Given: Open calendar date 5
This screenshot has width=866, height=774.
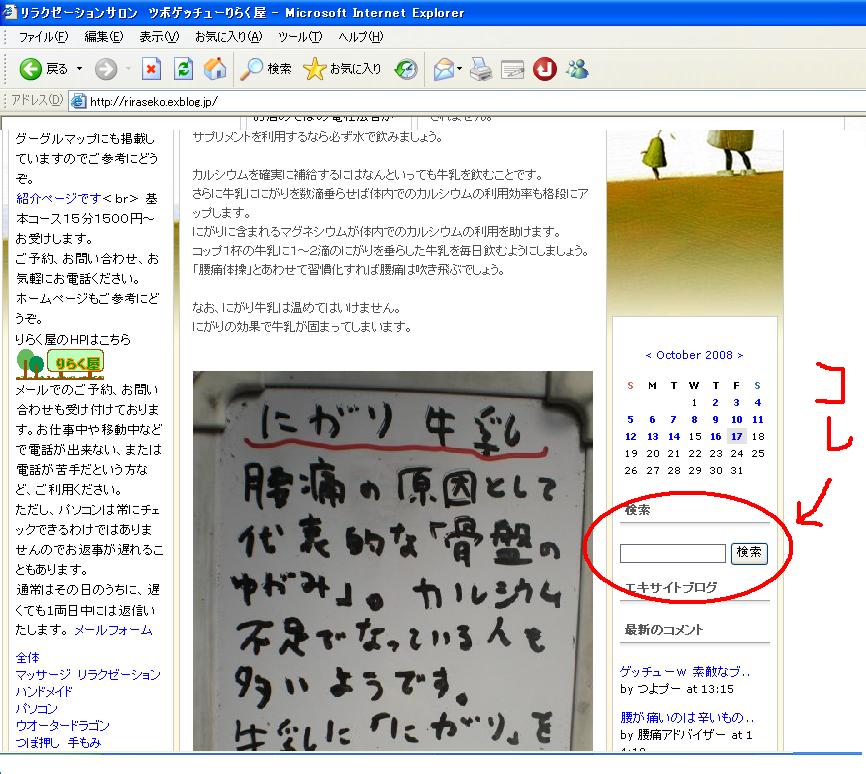Looking at the screenshot, I should point(630,419).
